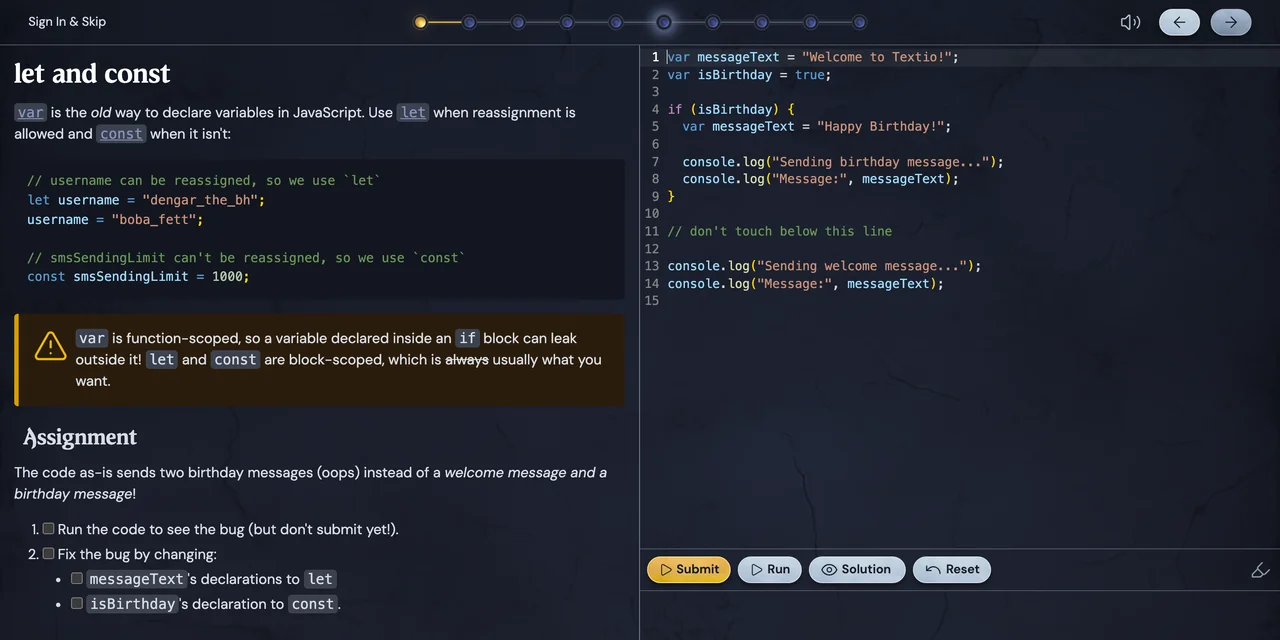Viewport: 1280px width, 640px height.
Task: Select the fifth progress dot
Action: tap(616, 22)
